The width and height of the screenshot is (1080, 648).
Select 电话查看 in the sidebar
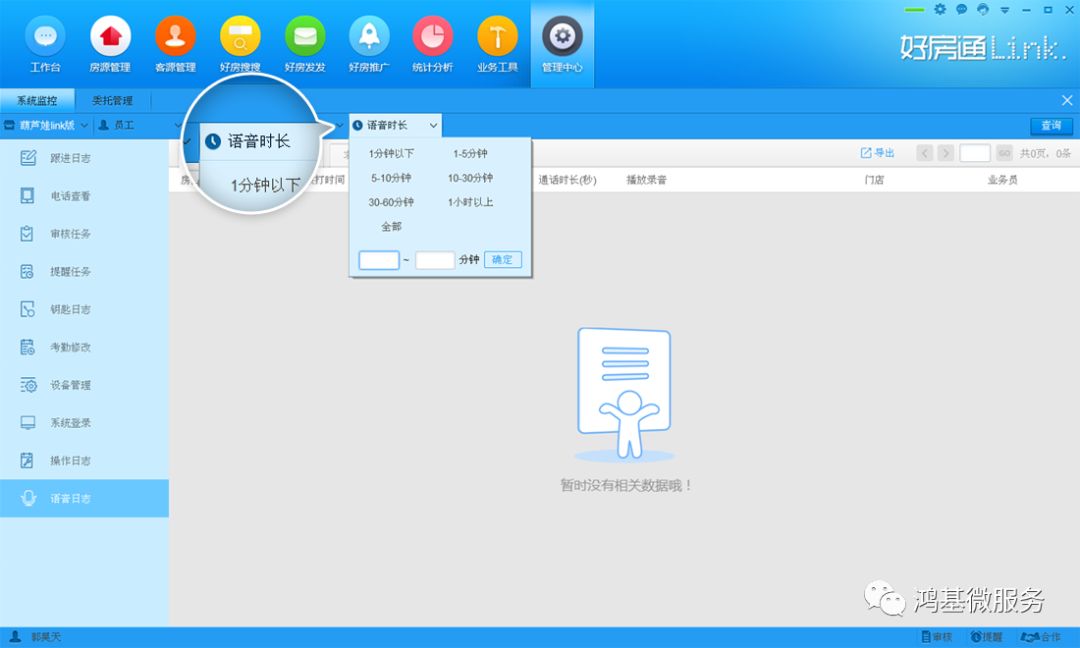[x=70, y=196]
